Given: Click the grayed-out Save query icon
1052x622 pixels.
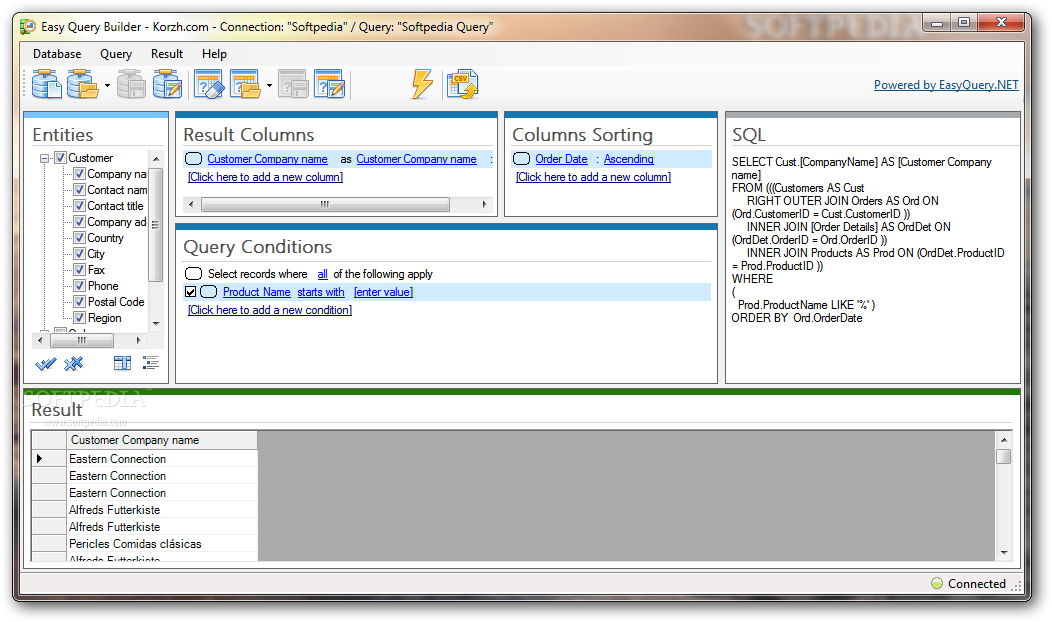Looking at the screenshot, I should [293, 85].
